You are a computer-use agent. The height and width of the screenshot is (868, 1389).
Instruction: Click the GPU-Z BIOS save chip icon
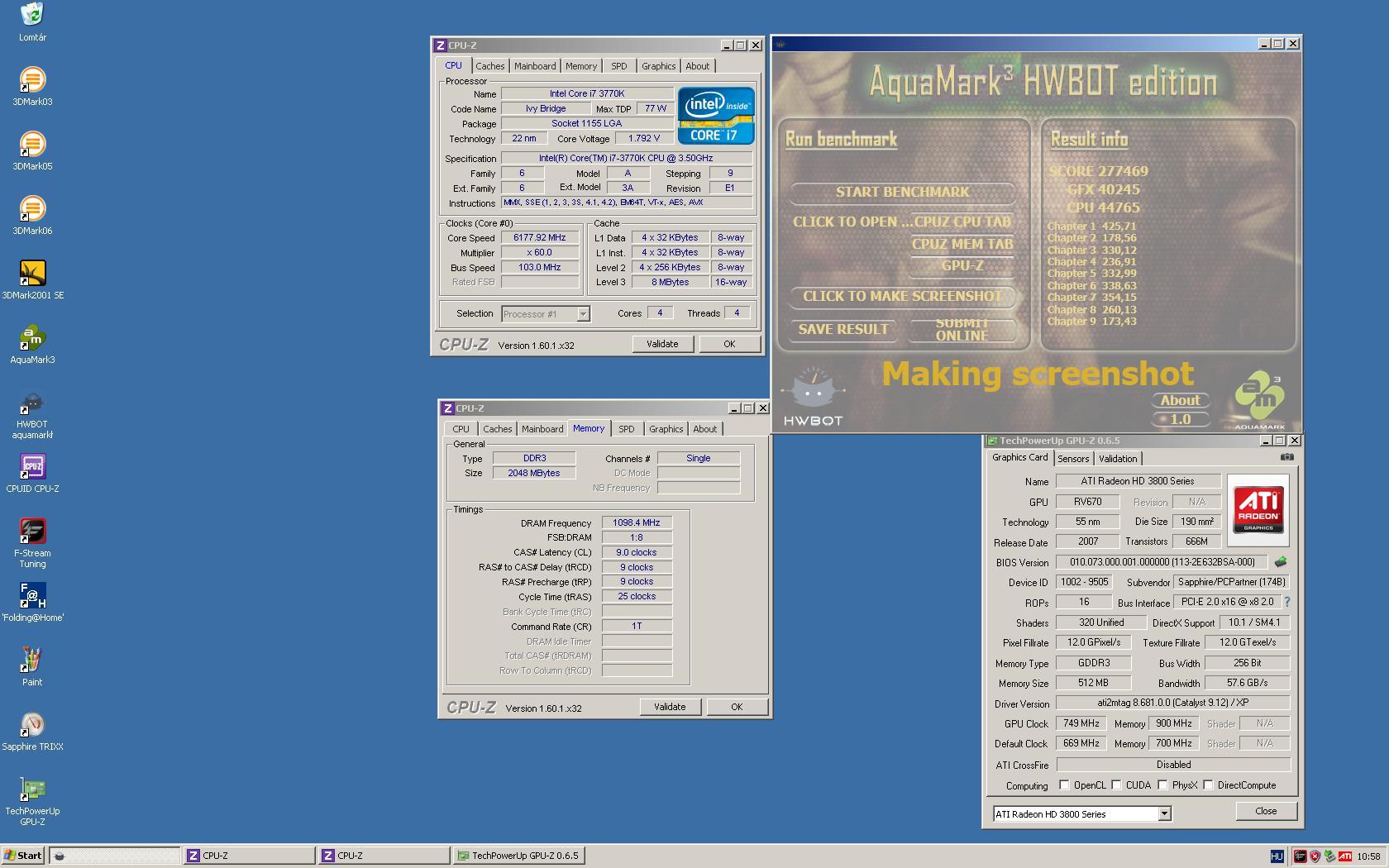point(1281,562)
